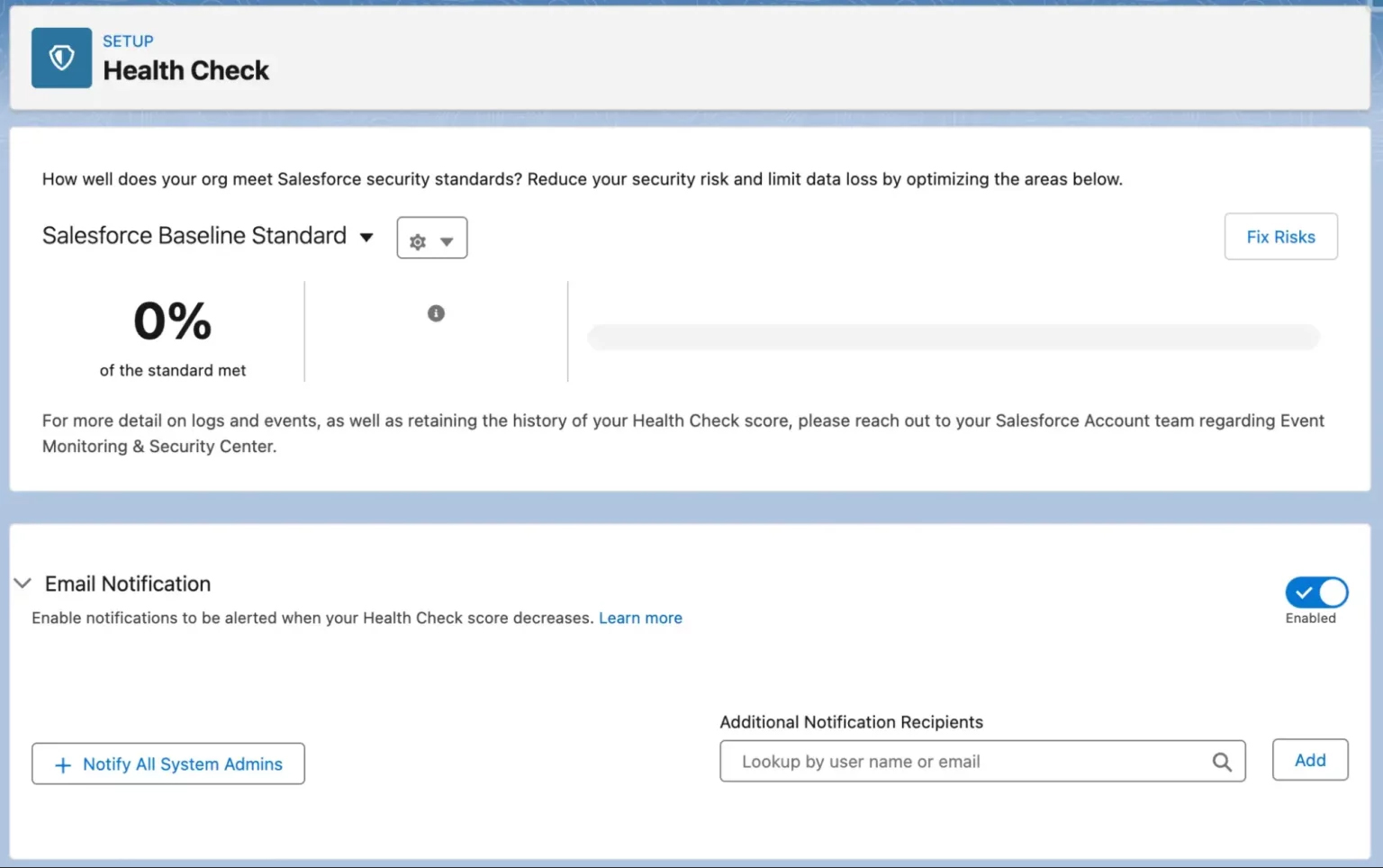
Task: Open the Learn more link
Action: coord(640,619)
